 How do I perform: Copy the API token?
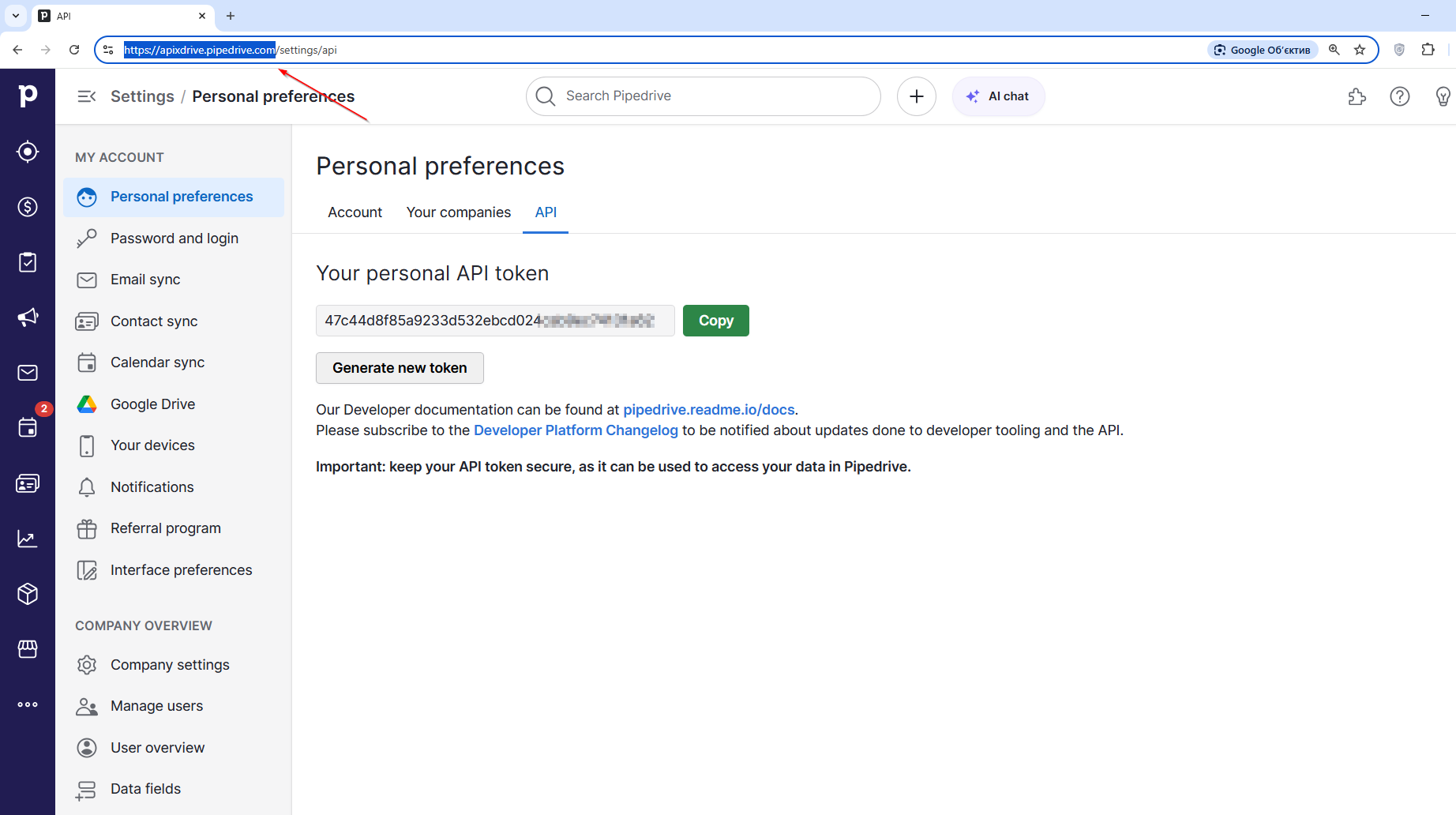click(715, 321)
